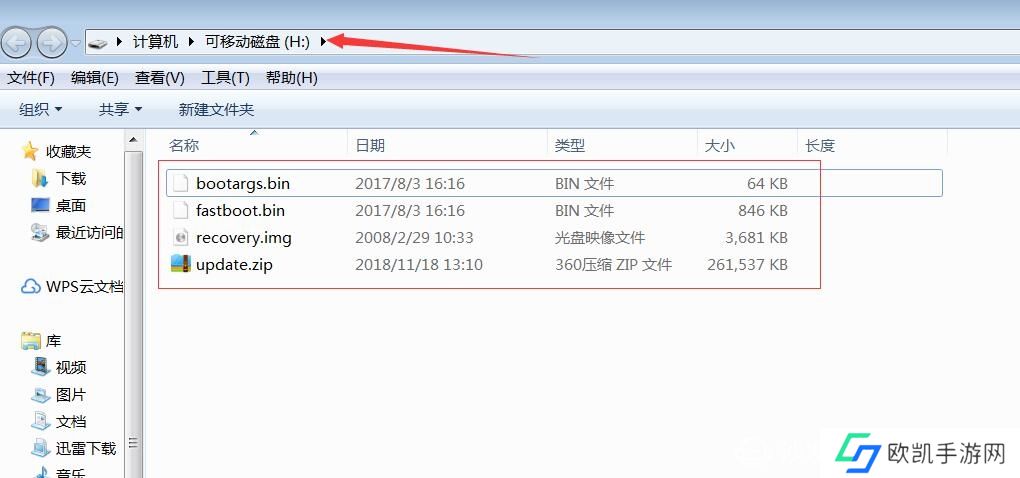Screen dimensions: 1020x478
Task: Expand the arrow after 可移动磁盘 (H:)
Action: click(x=323, y=42)
